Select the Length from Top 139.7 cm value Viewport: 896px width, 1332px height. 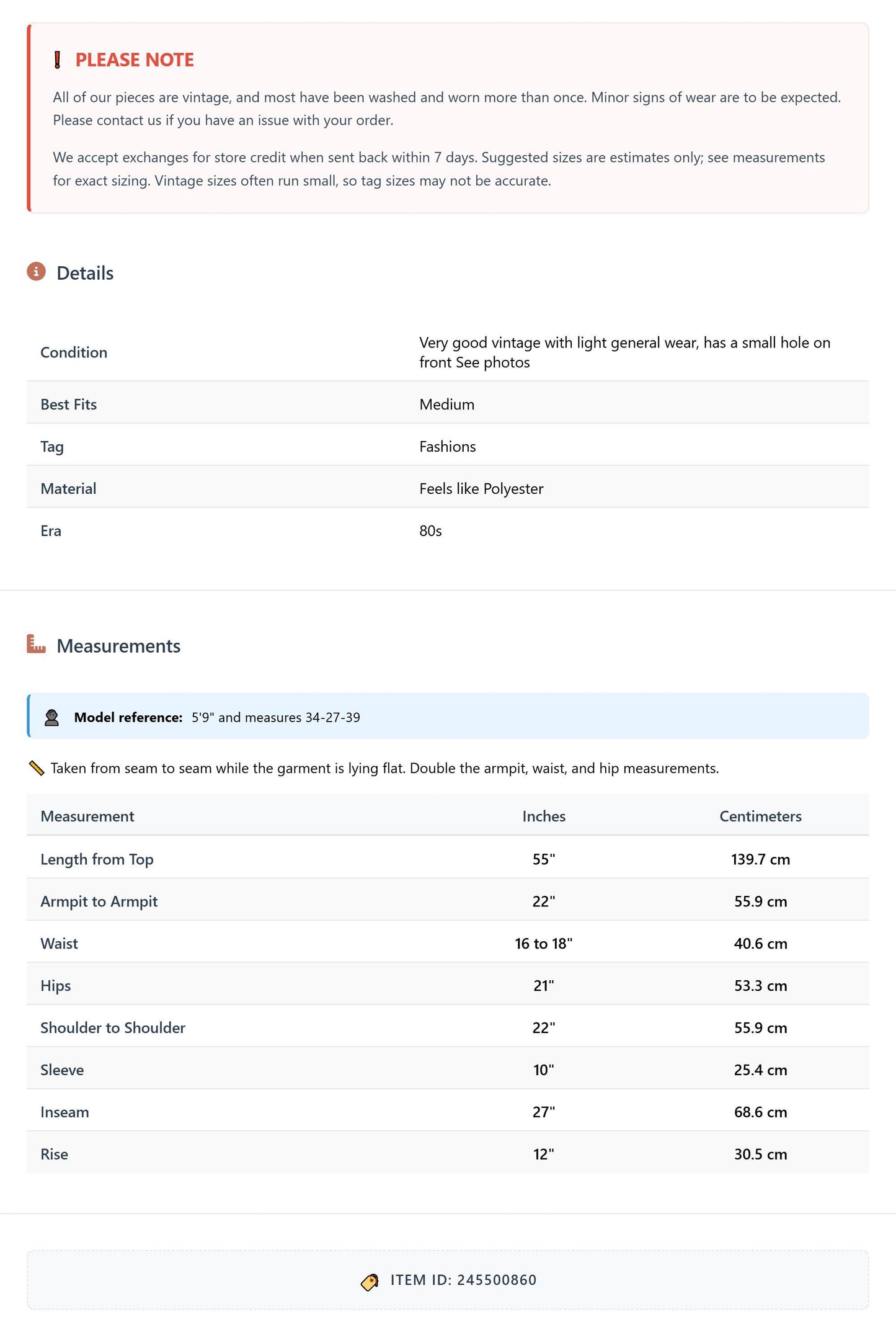760,859
